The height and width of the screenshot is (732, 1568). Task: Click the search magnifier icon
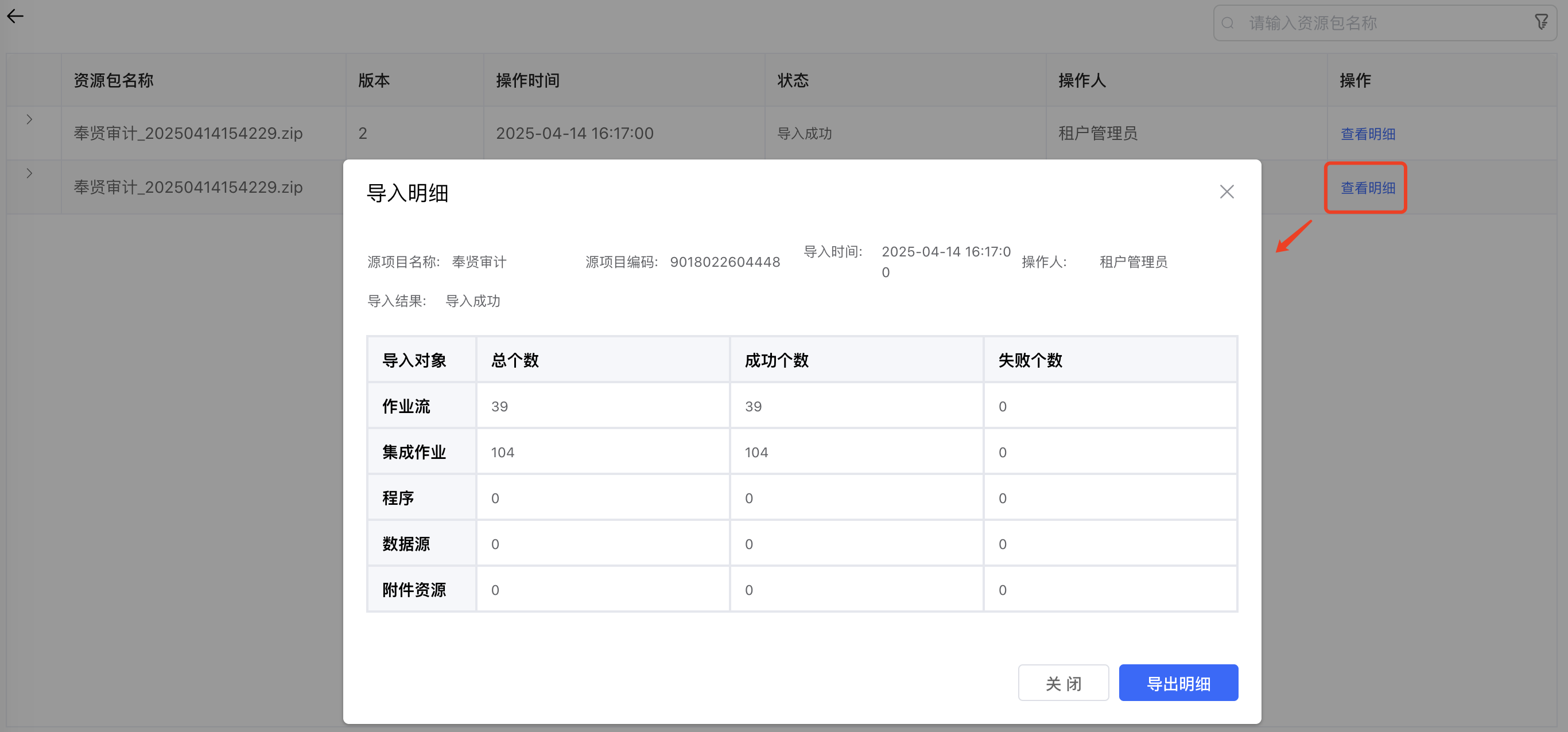tap(1227, 23)
